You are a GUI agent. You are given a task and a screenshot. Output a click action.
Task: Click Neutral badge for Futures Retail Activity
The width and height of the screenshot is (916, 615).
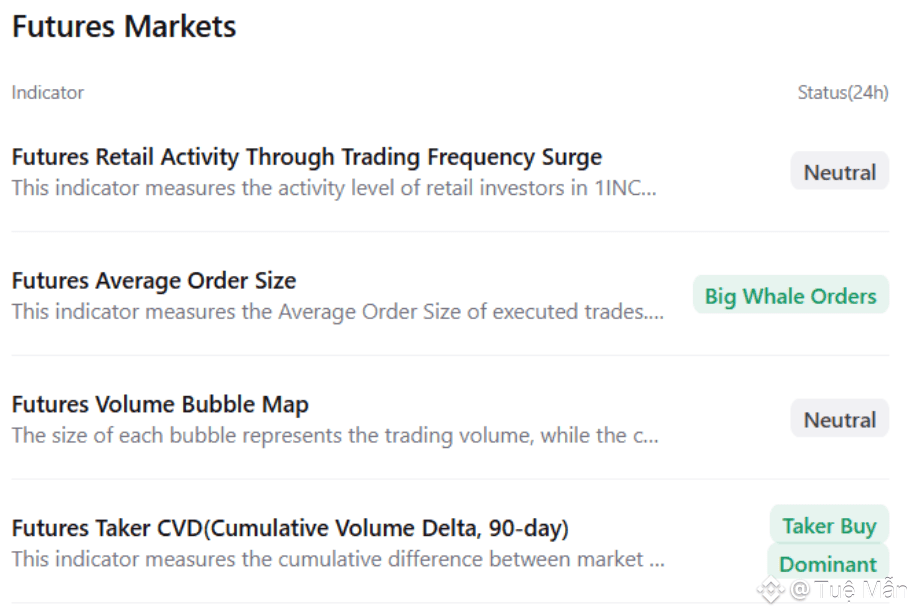(x=839, y=172)
